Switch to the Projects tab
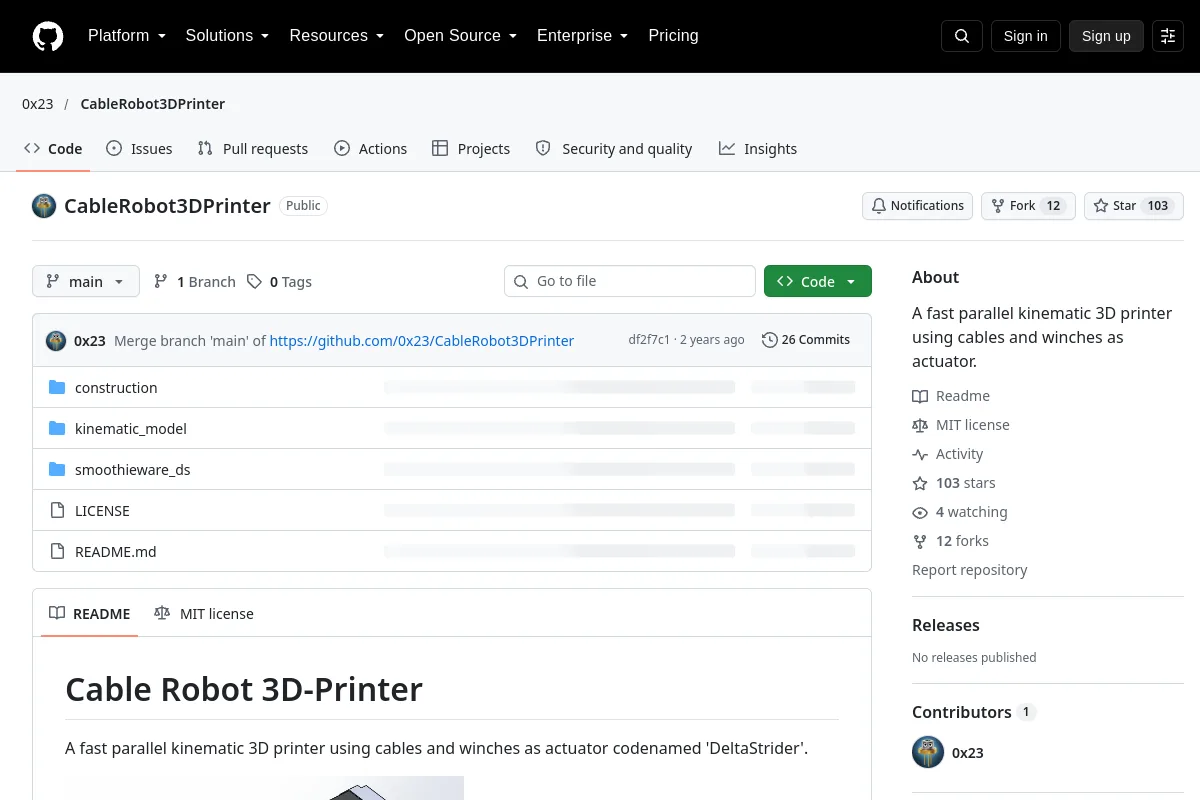The width and height of the screenshot is (1200, 800). [471, 149]
